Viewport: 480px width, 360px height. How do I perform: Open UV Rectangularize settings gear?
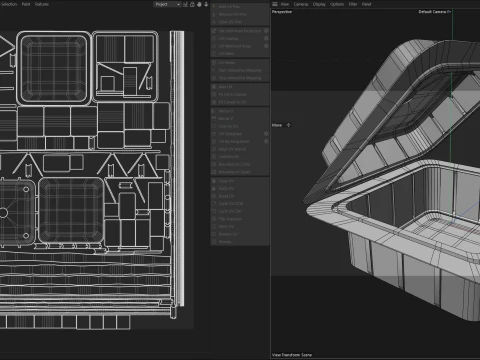(x=266, y=141)
